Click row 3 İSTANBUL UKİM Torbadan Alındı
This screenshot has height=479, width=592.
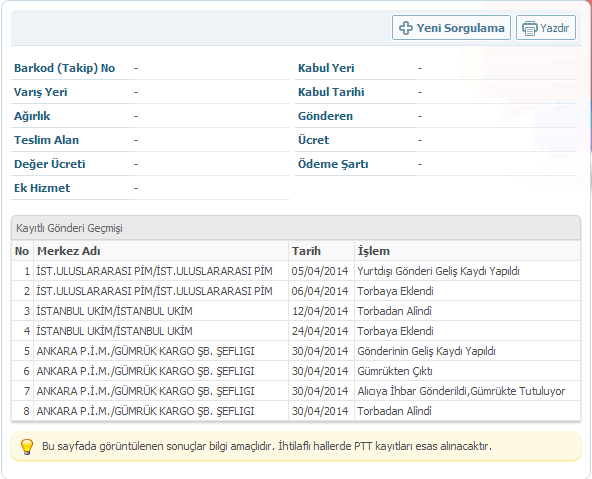(296, 311)
